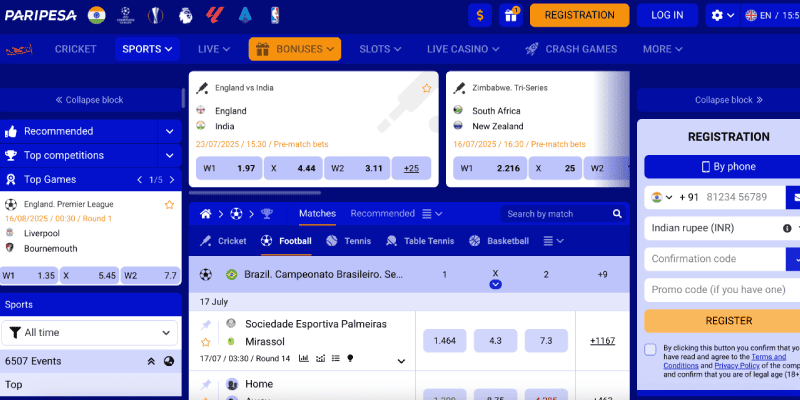Favorite the Liverpool vs Bournemouth game with star
This screenshot has height=400, width=800.
(x=169, y=205)
